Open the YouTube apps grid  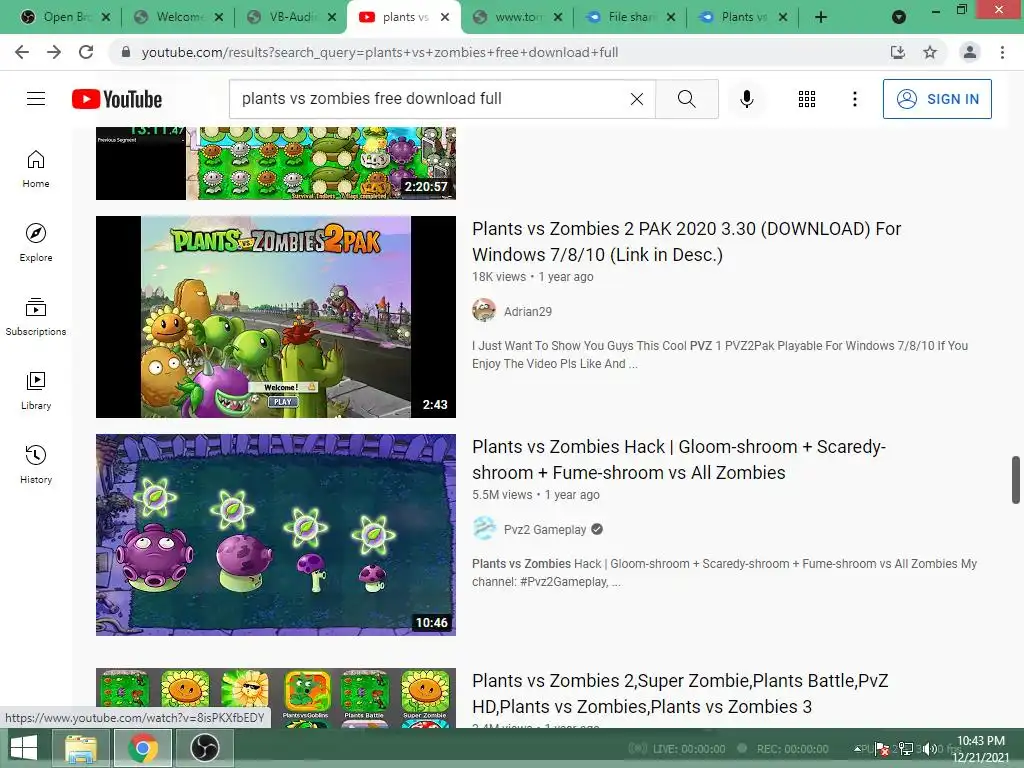click(x=807, y=99)
